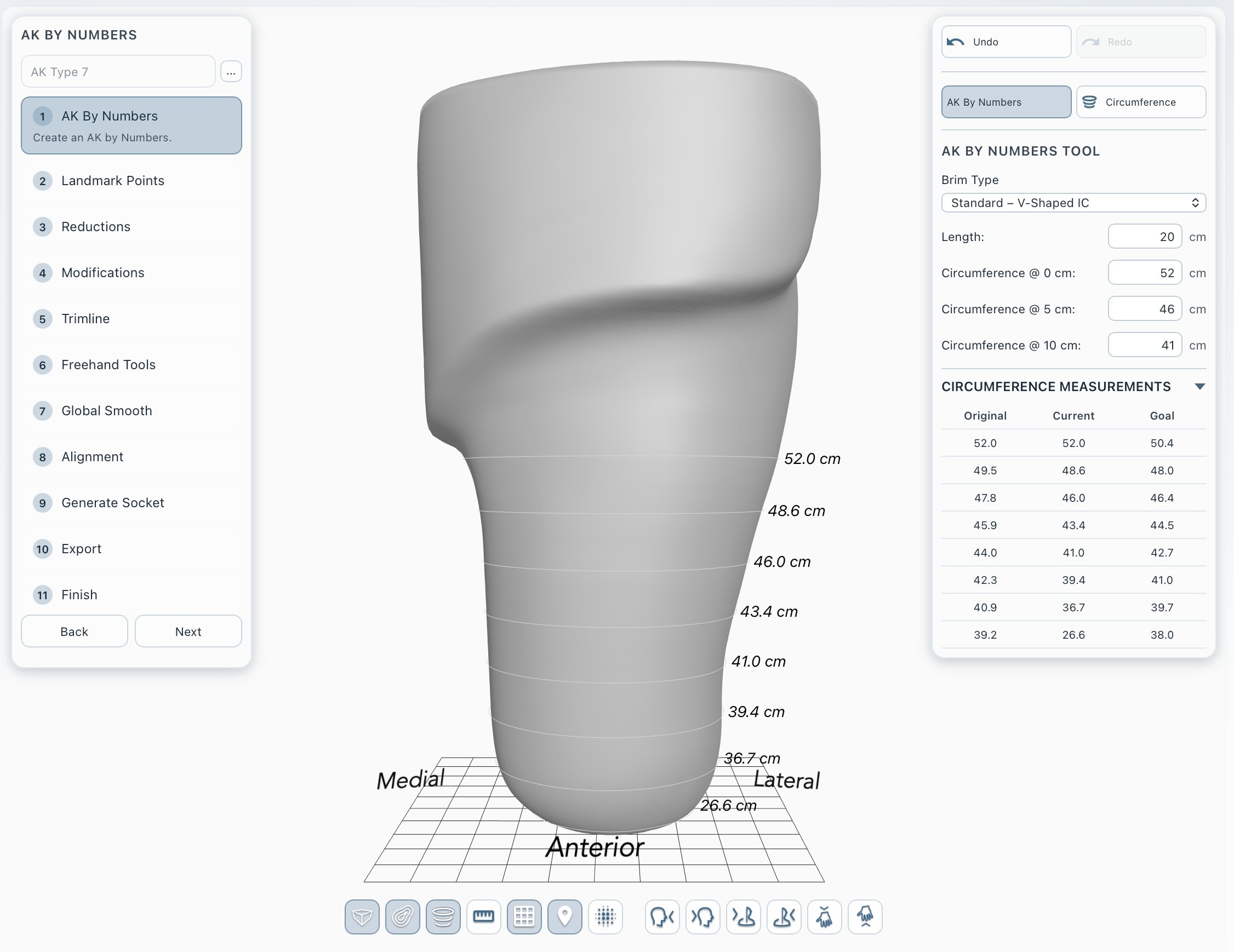Open the Brim Type dropdown
Screen dimensions: 1234x952
[1073, 203]
